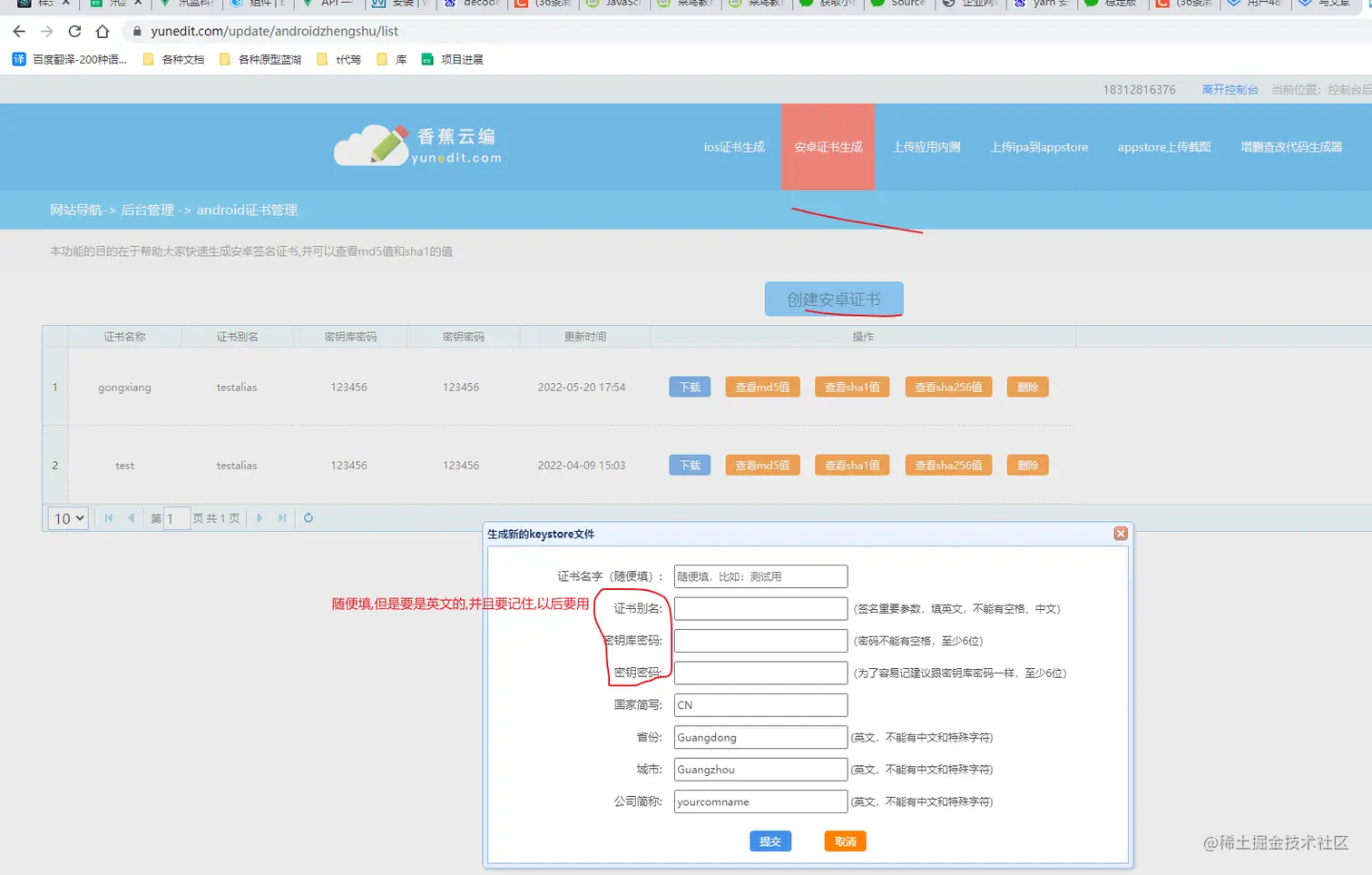Click the 密钥库密码 column header
Screen dimensions: 1372x875
(350, 337)
